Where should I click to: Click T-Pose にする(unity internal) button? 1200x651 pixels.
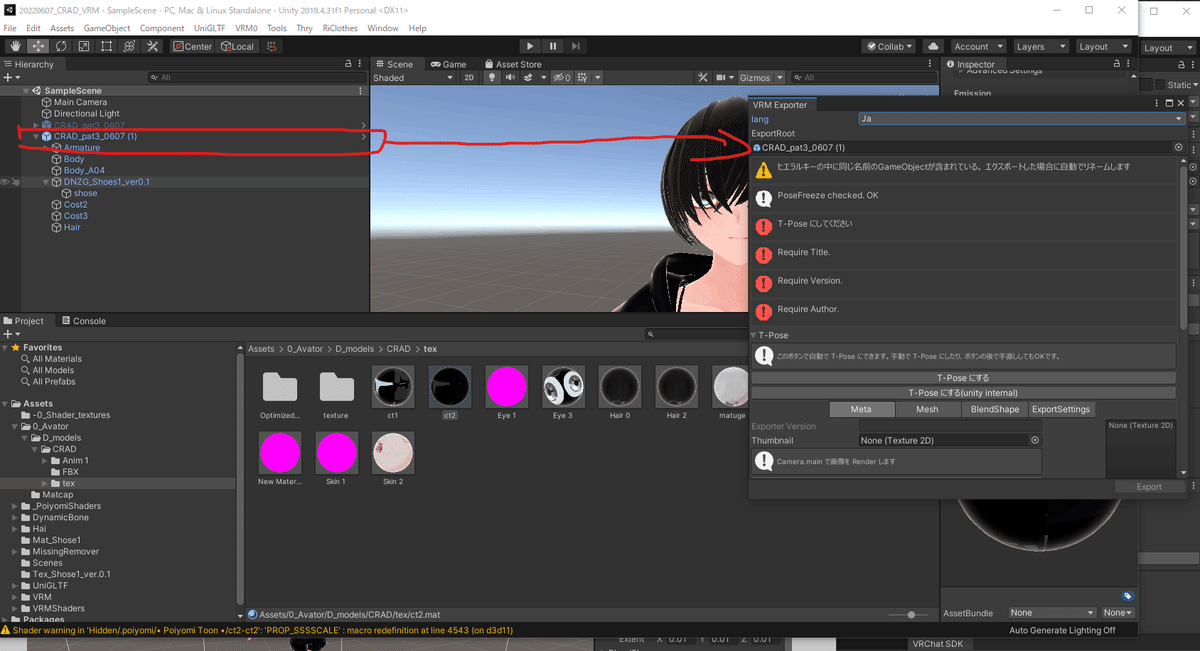point(963,393)
